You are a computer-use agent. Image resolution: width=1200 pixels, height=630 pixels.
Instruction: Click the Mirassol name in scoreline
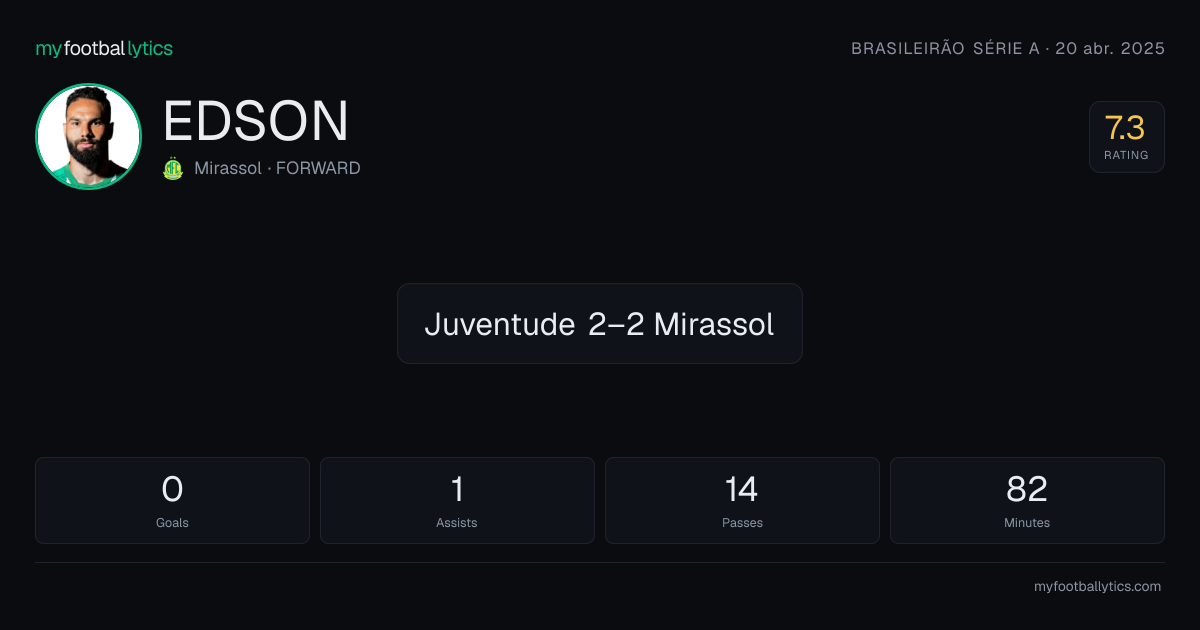714,324
